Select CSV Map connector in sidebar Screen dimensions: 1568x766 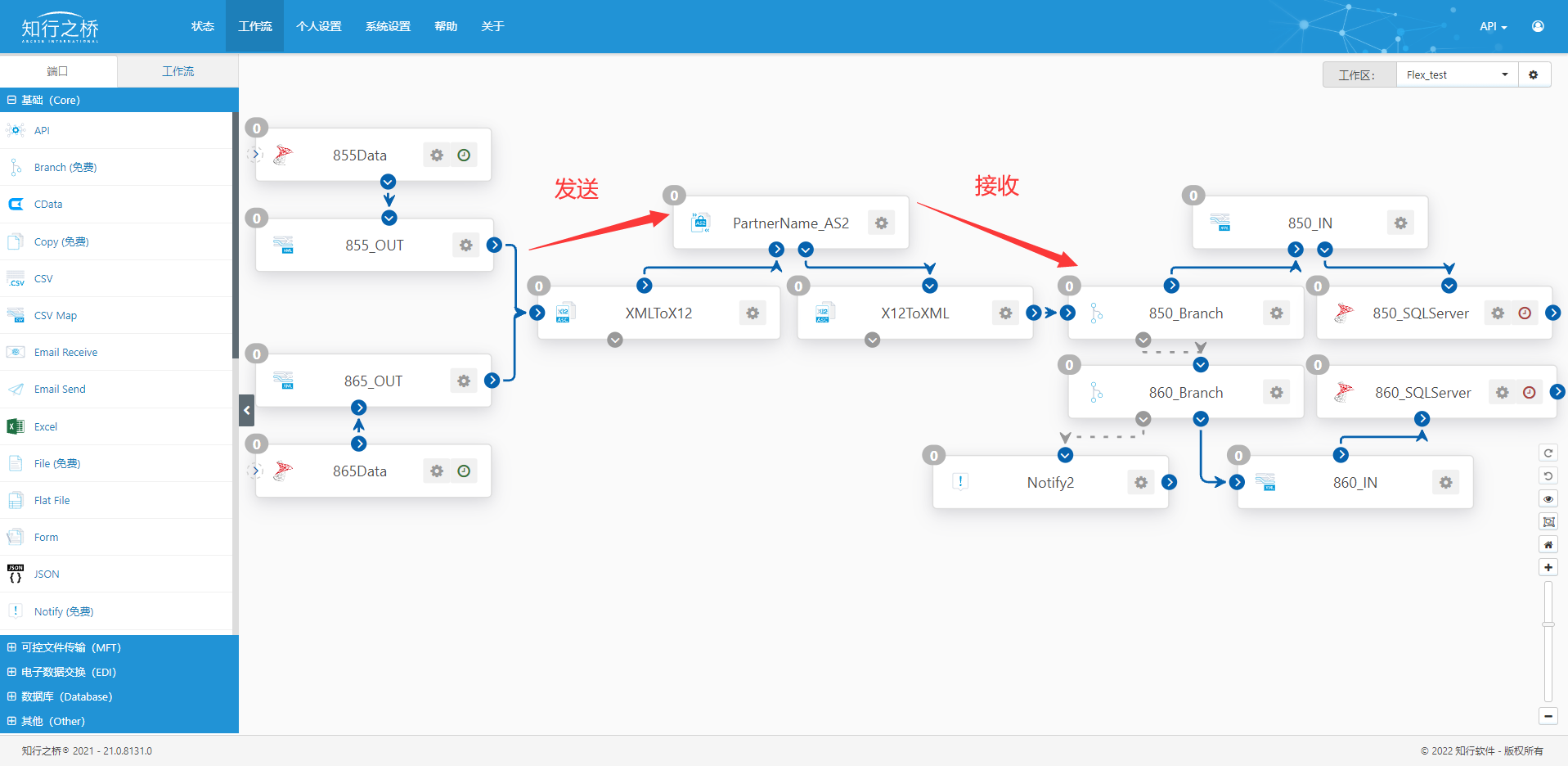point(116,315)
